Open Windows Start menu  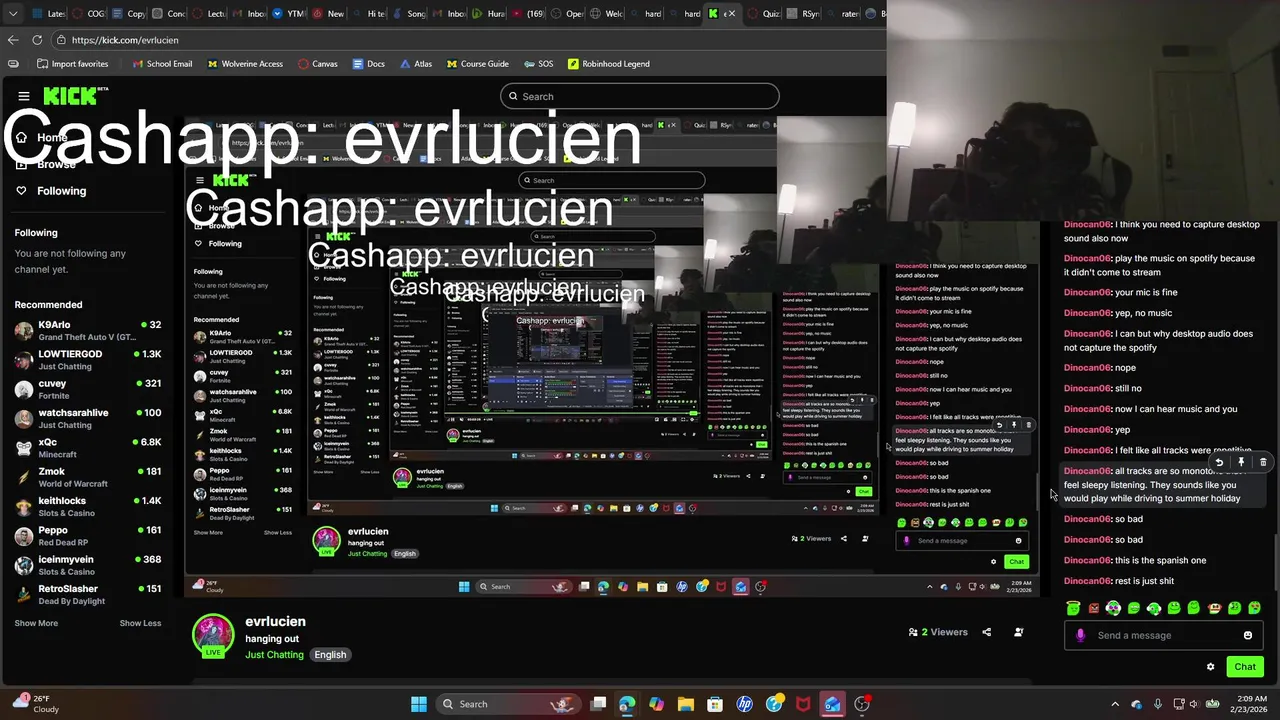tap(419, 704)
